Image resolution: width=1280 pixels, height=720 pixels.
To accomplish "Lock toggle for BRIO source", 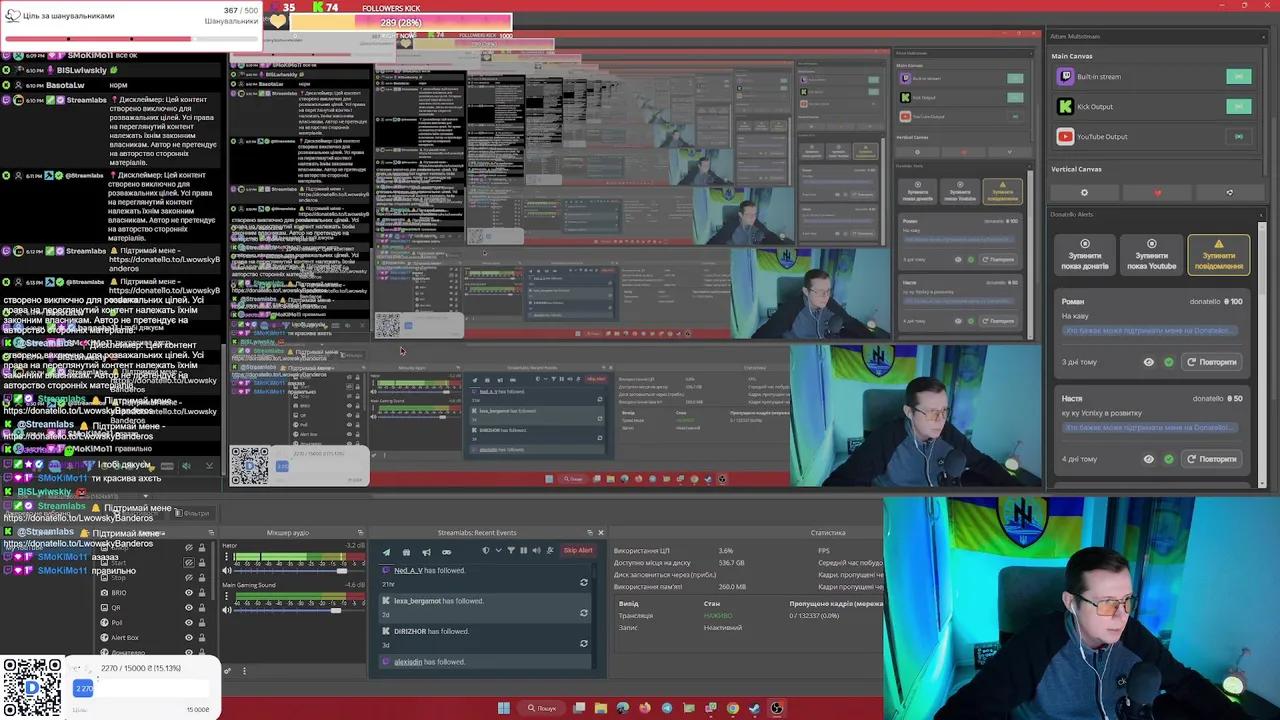I will coord(202,593).
